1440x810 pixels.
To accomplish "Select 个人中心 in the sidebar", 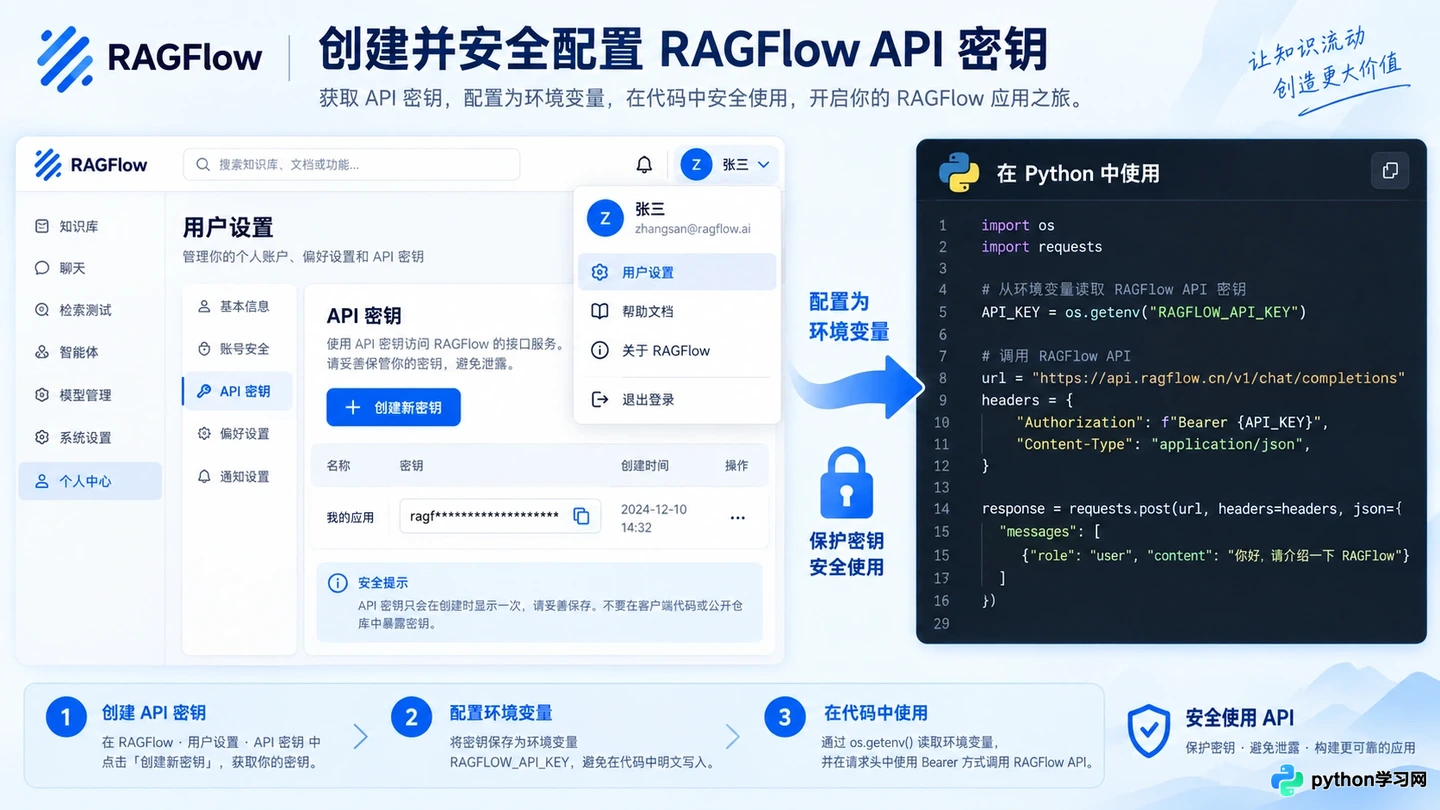I will [89, 481].
